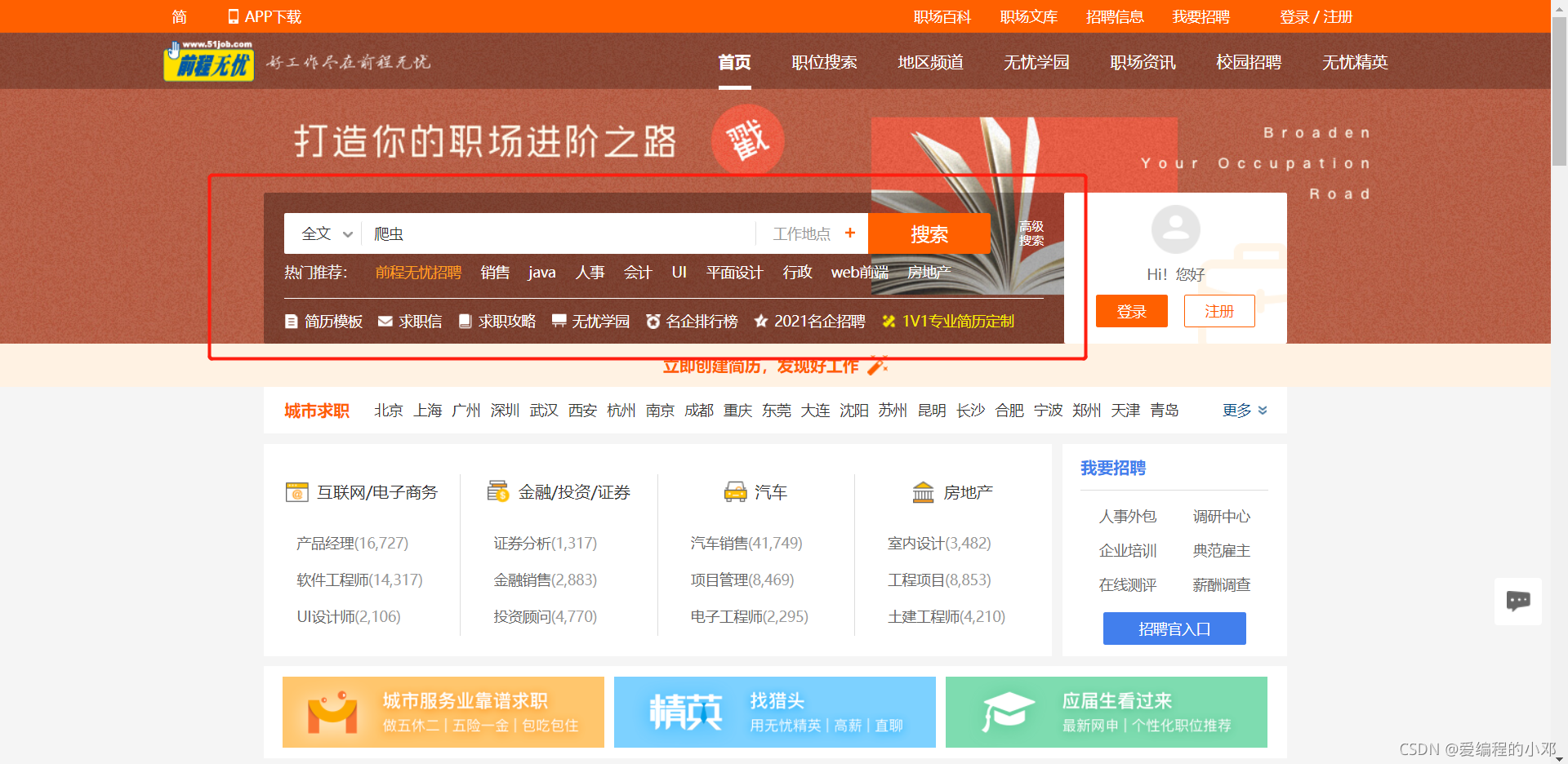This screenshot has height=764, width=1568.
Task: Open the 首页 tab
Action: coord(734,62)
